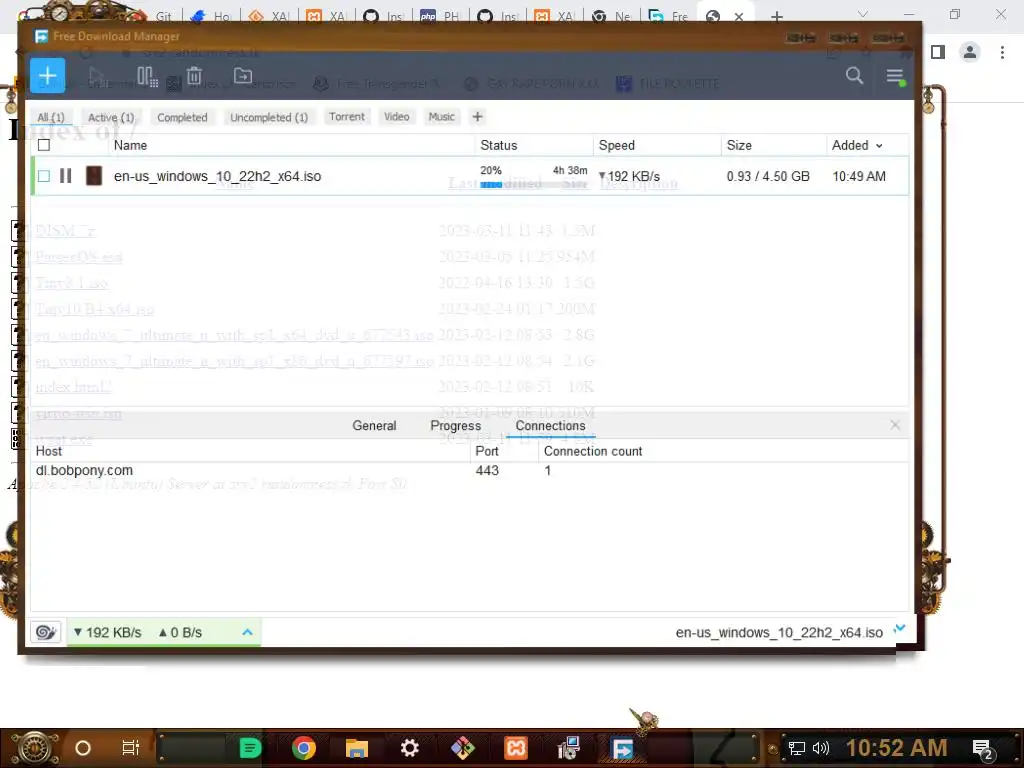Toggle snail mode speed limiter
The height and width of the screenshot is (768, 1024).
46,632
